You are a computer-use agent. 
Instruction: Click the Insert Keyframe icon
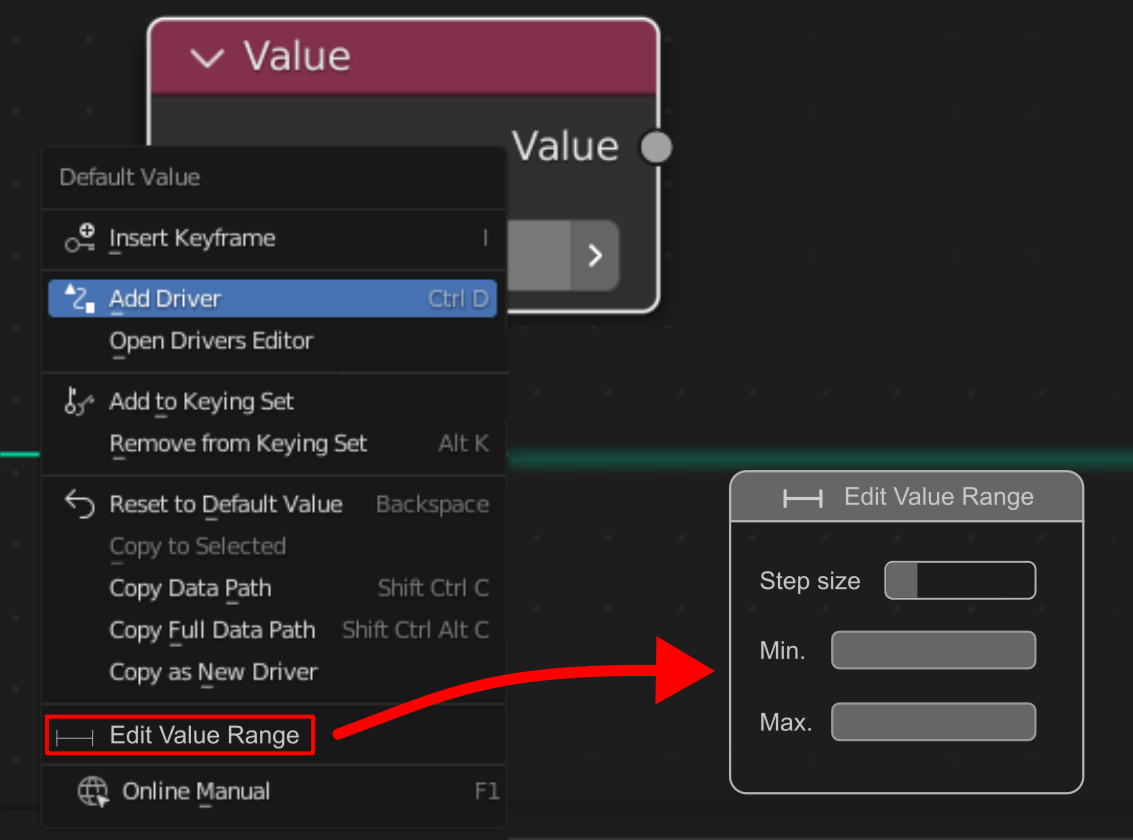(x=79, y=238)
